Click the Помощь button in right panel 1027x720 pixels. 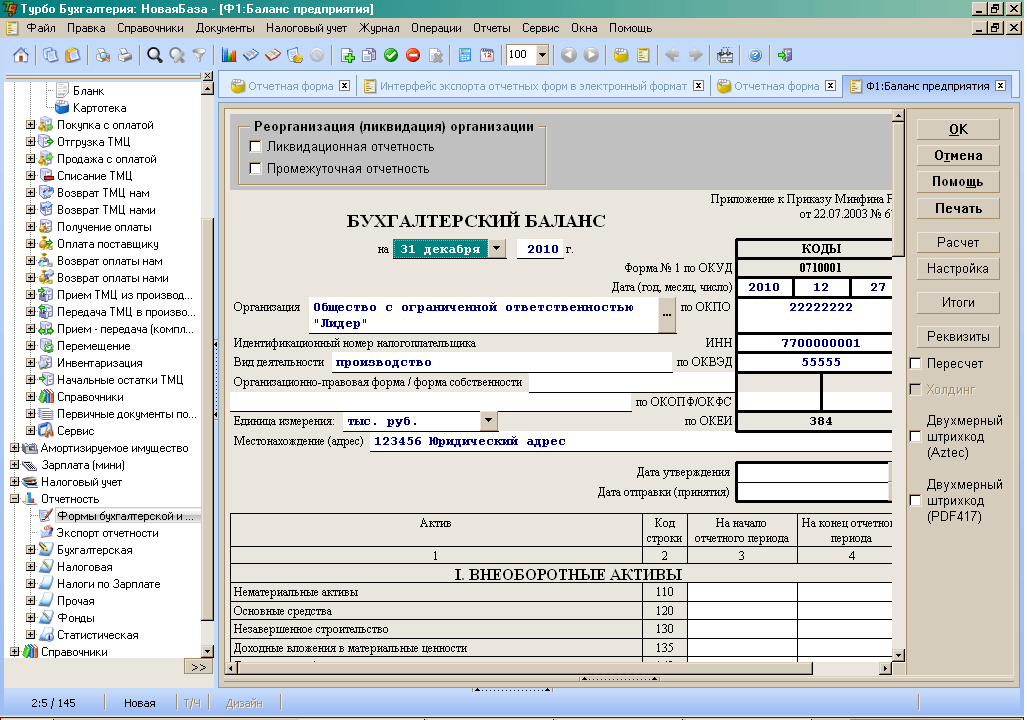[x=958, y=181]
